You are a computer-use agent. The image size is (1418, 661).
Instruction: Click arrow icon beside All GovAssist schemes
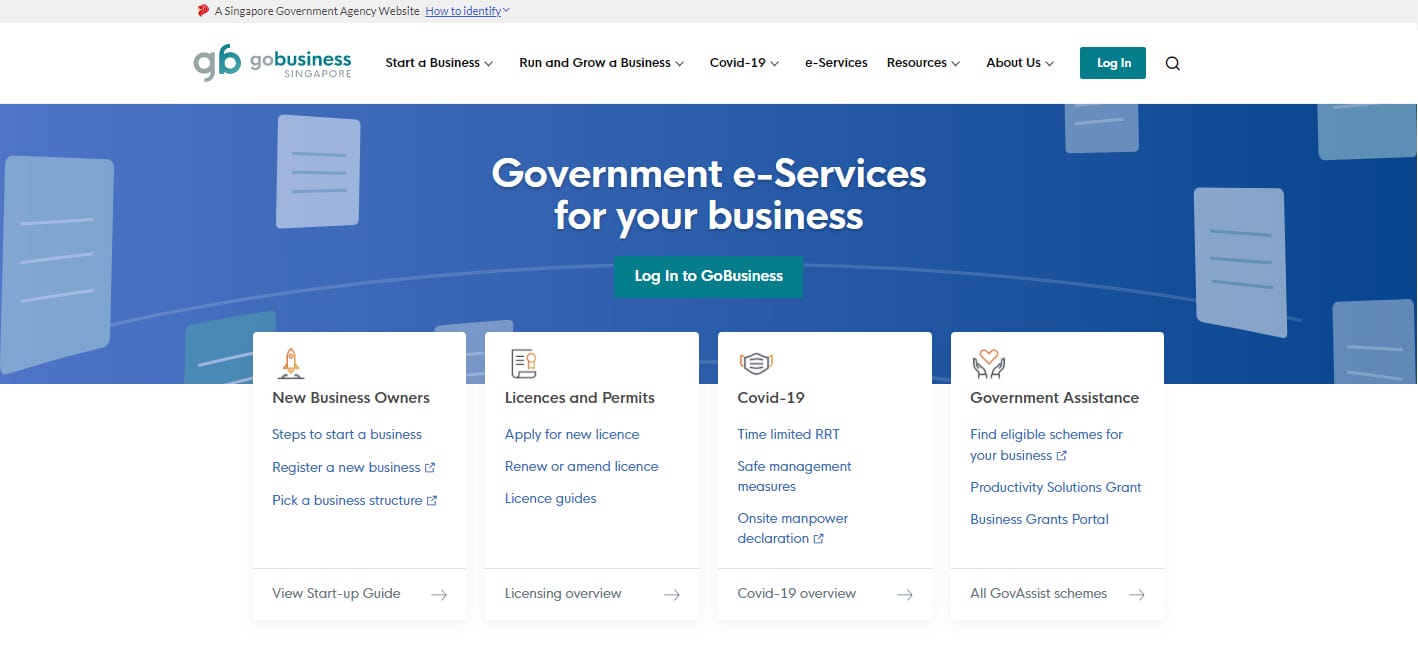pos(1137,594)
